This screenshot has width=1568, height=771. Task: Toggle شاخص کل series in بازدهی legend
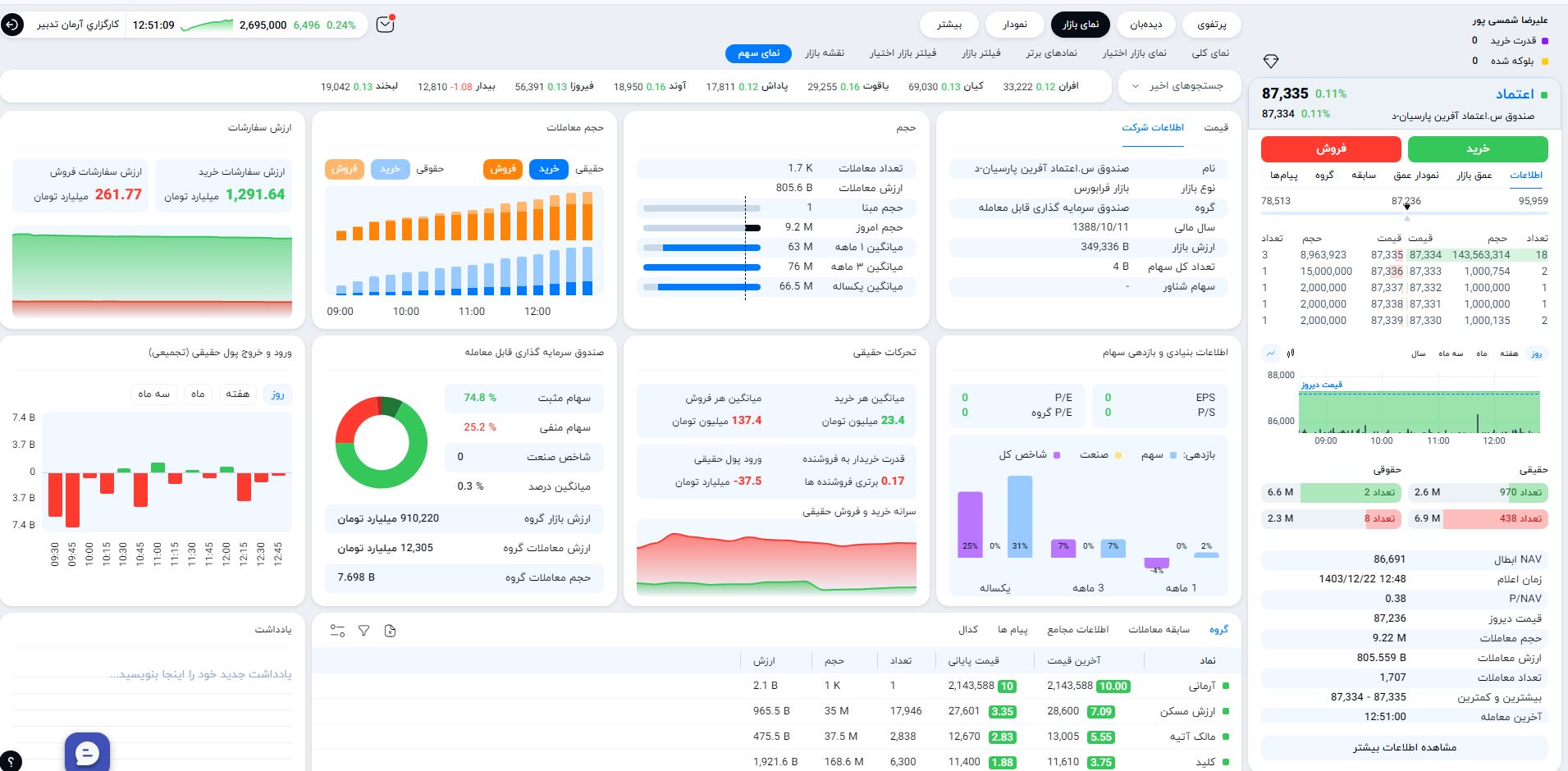point(1029,454)
